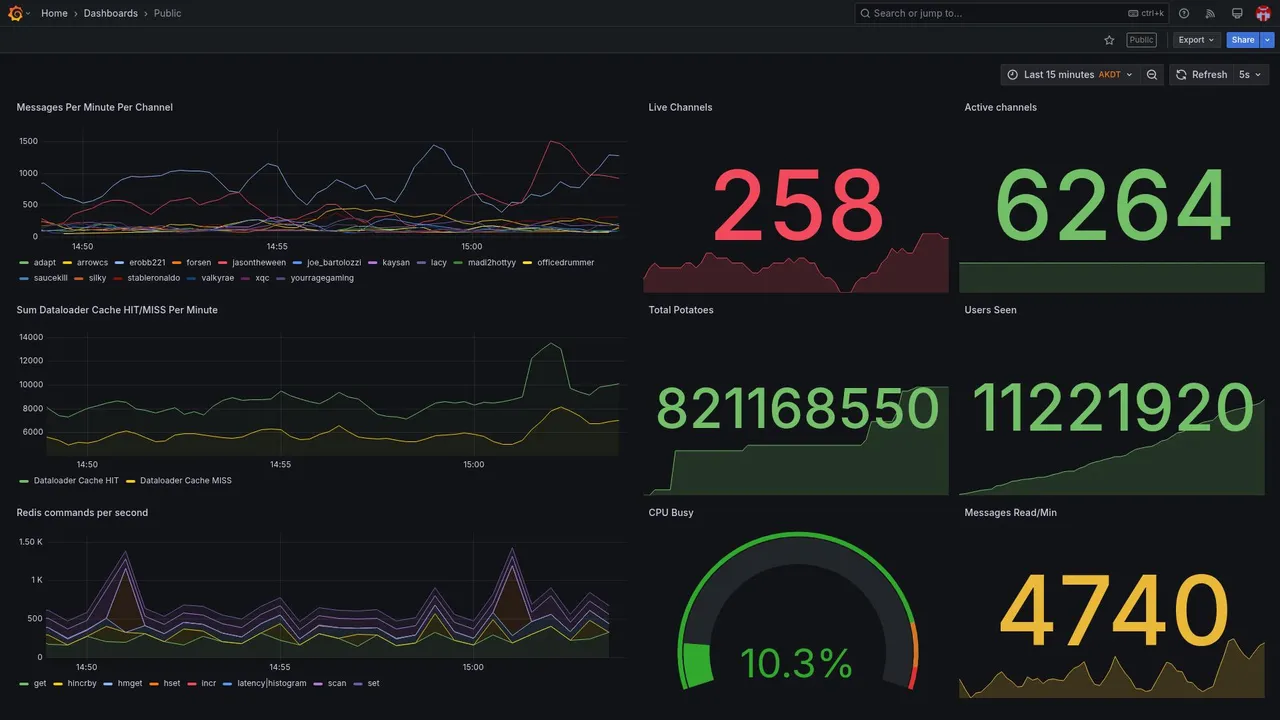Open the user profile avatar
The height and width of the screenshot is (720, 1280).
(1263, 13)
